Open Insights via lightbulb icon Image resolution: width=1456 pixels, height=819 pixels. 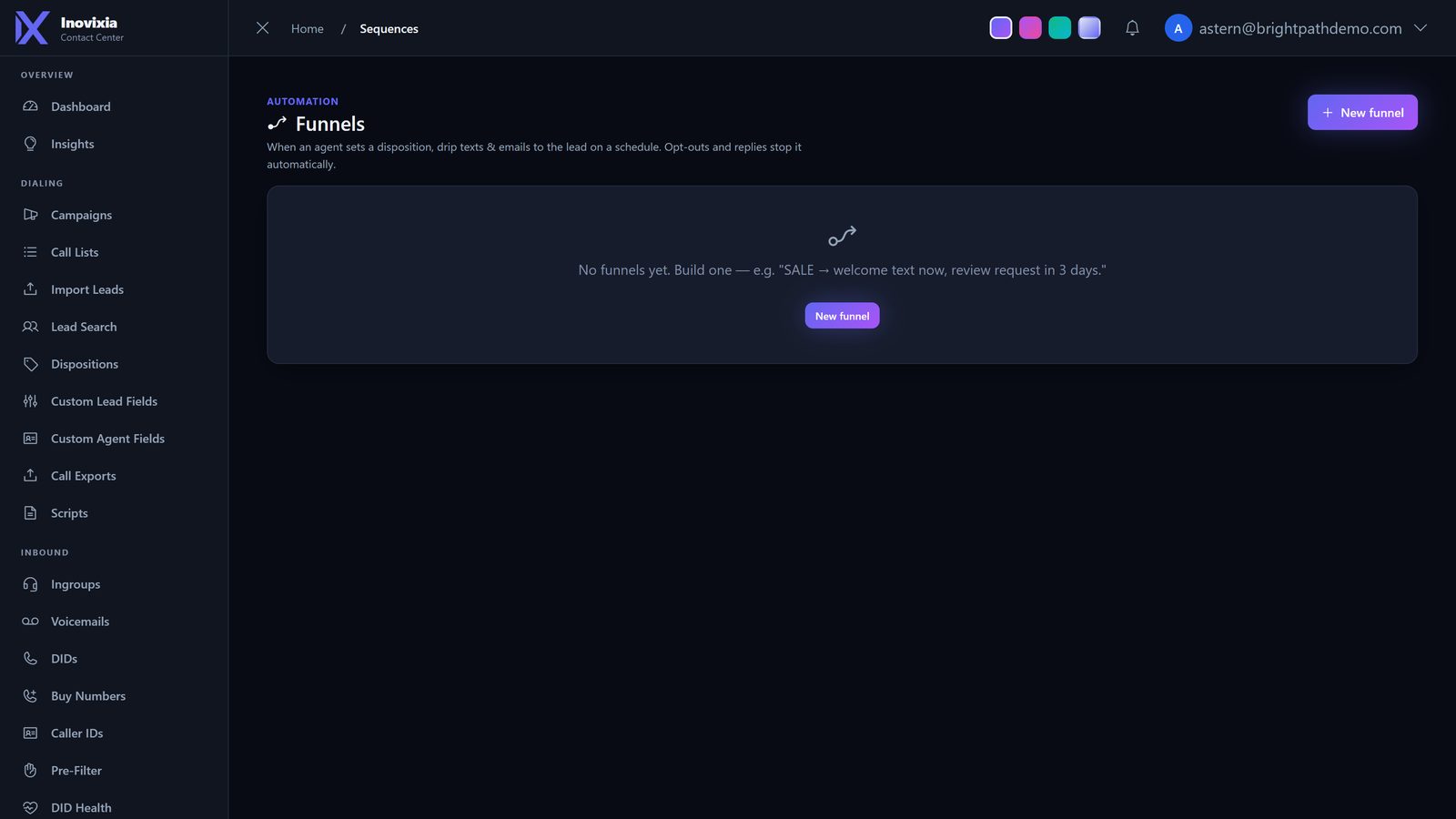[30, 144]
